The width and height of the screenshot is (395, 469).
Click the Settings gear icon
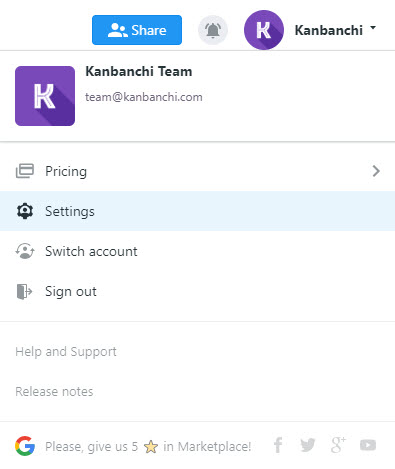pyautogui.click(x=25, y=211)
